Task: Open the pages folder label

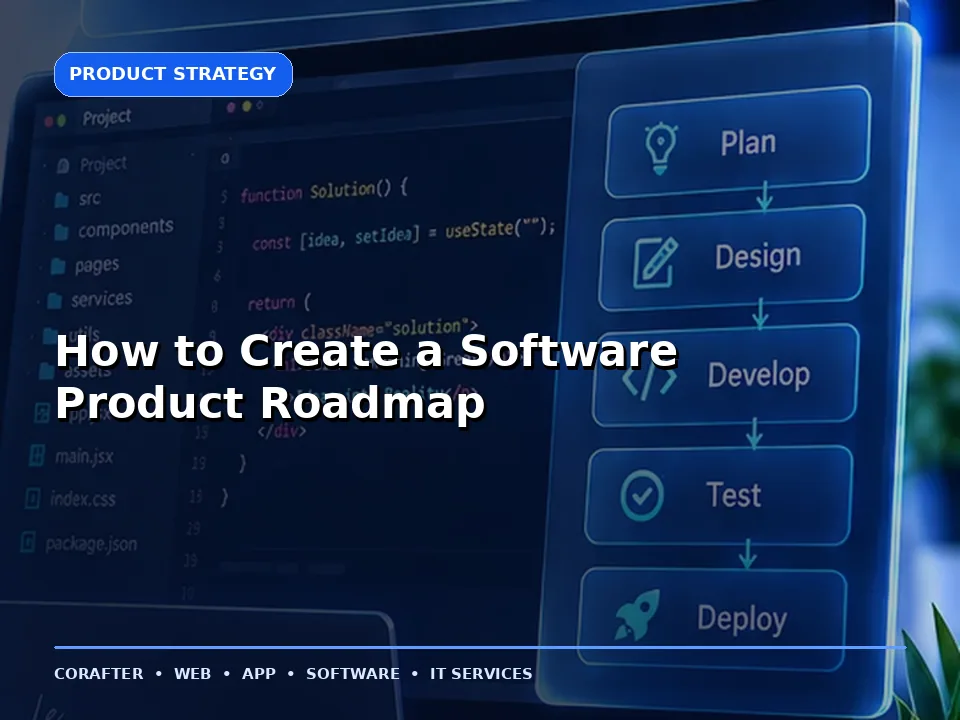Action: point(97,265)
